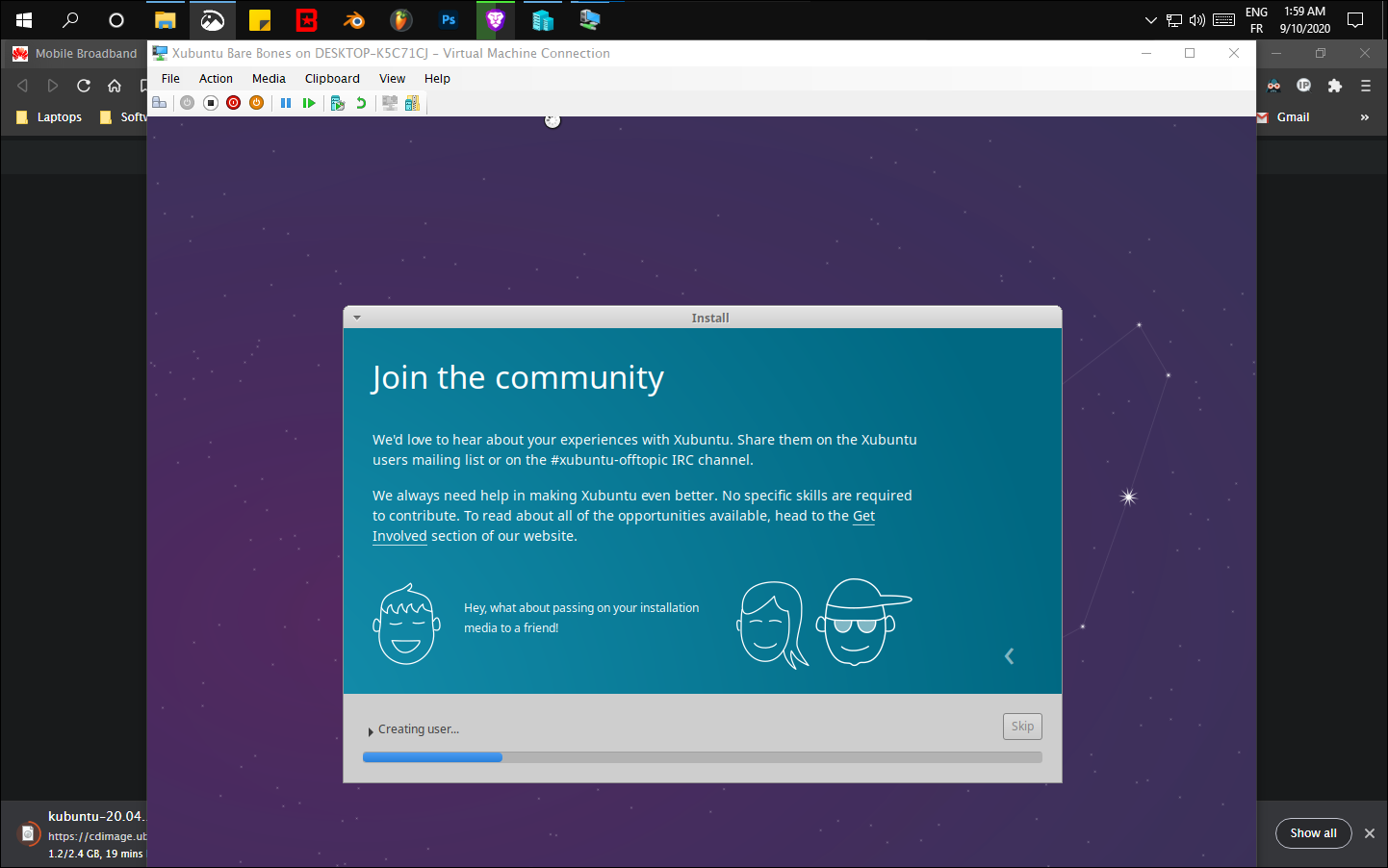
Task: Open Photoshop from taskbar
Action: [x=449, y=20]
